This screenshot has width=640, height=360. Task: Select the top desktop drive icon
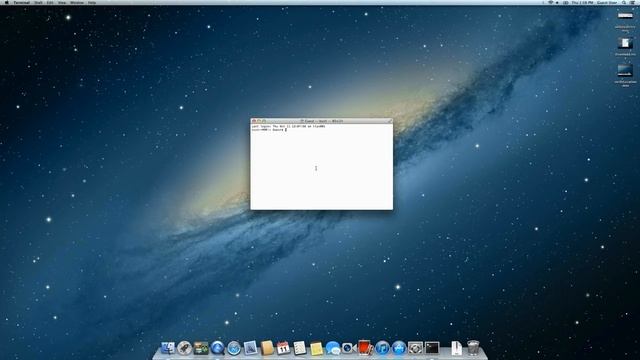(625, 16)
